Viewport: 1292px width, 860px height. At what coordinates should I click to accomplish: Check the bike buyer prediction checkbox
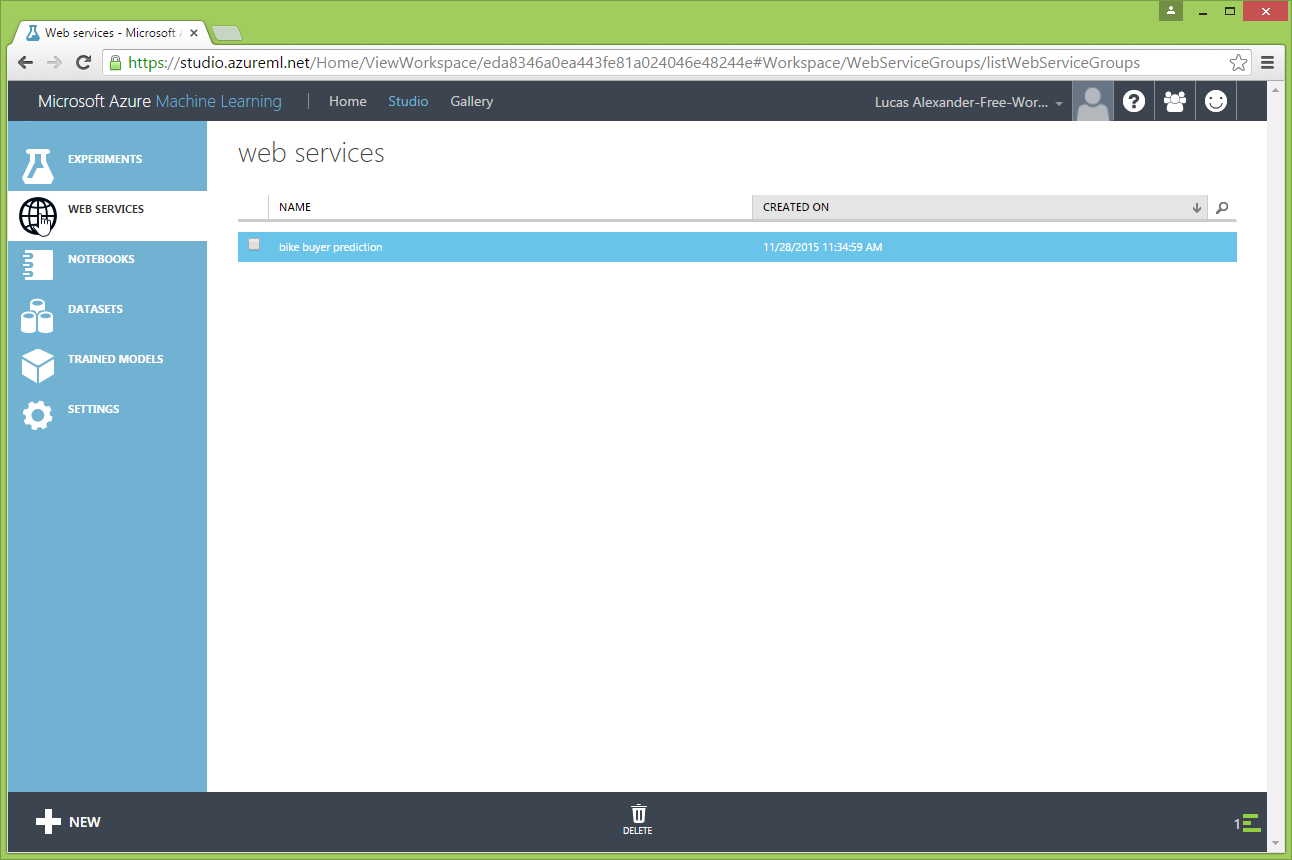coord(254,245)
